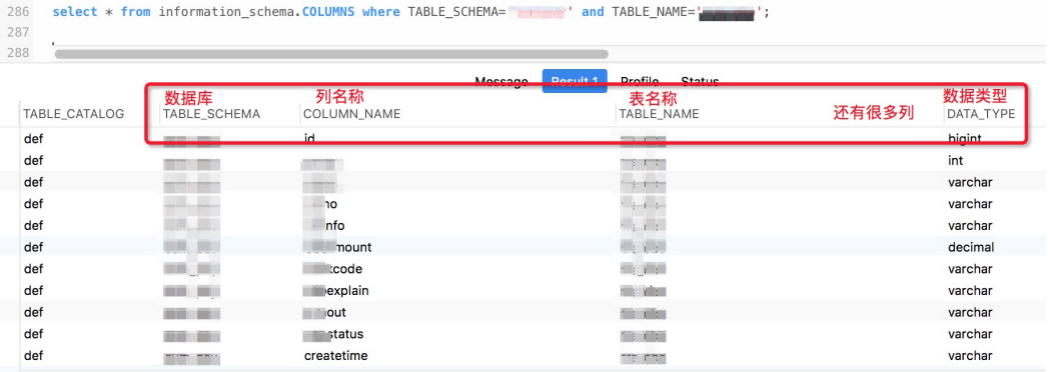Click the int data type cell
Screen dimensions: 1048x372
point(955,161)
